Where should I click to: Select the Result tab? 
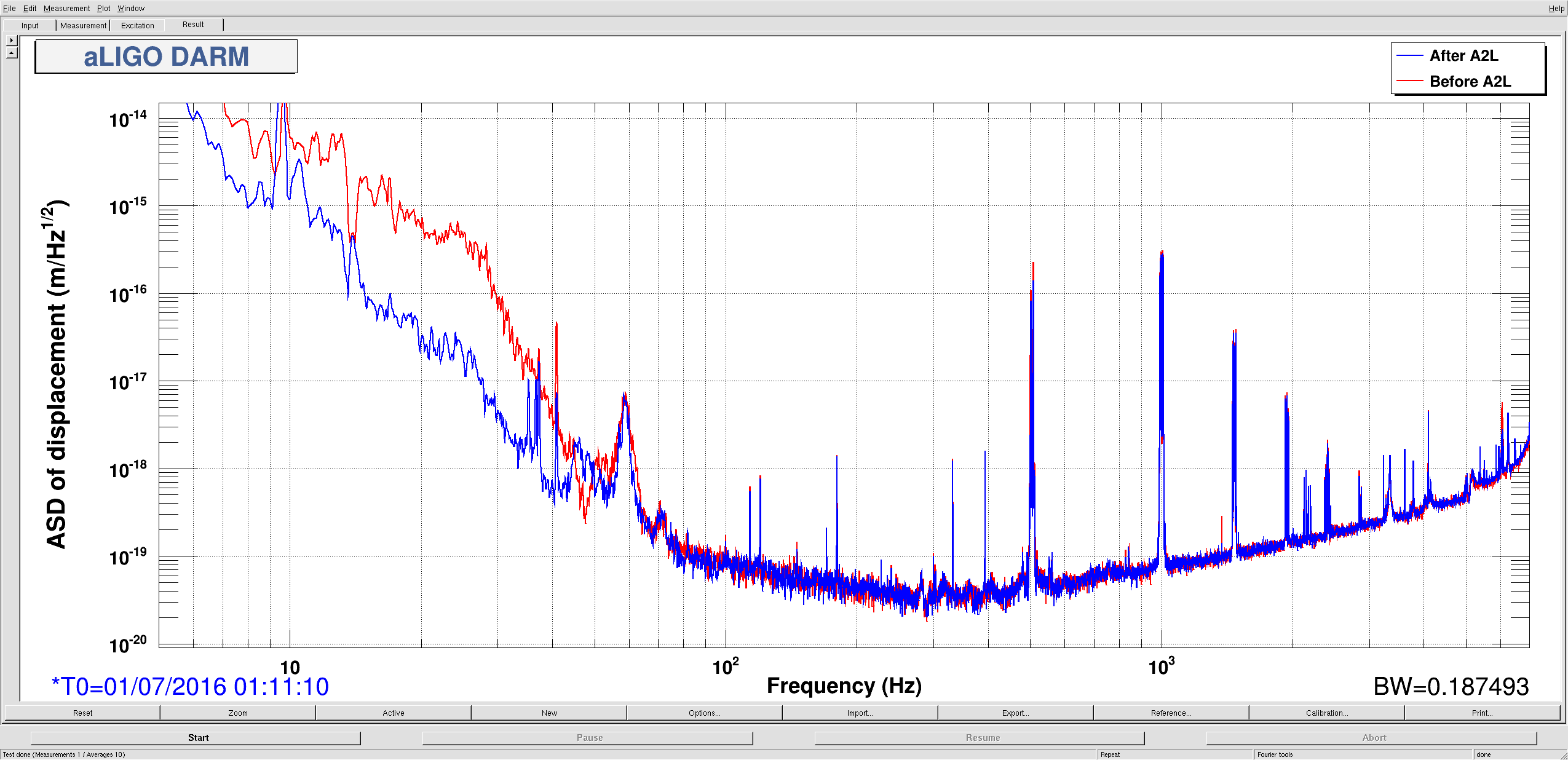(193, 25)
